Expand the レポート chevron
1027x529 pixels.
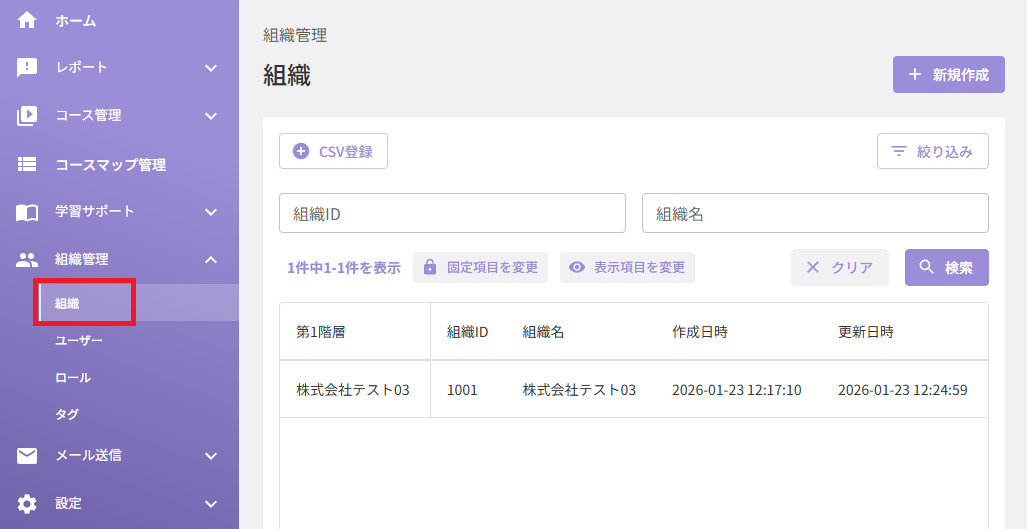(x=211, y=67)
